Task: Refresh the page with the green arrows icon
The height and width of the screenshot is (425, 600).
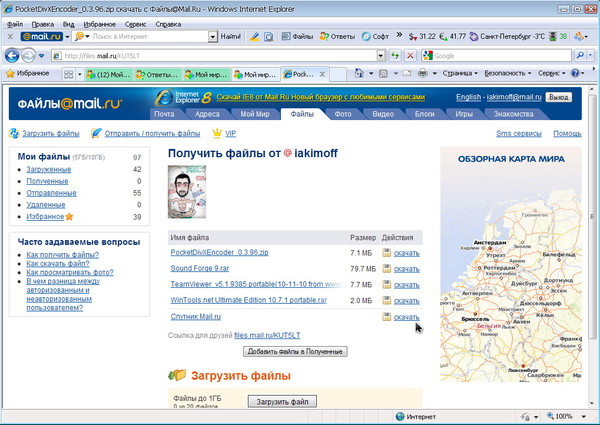Action: coord(395,56)
